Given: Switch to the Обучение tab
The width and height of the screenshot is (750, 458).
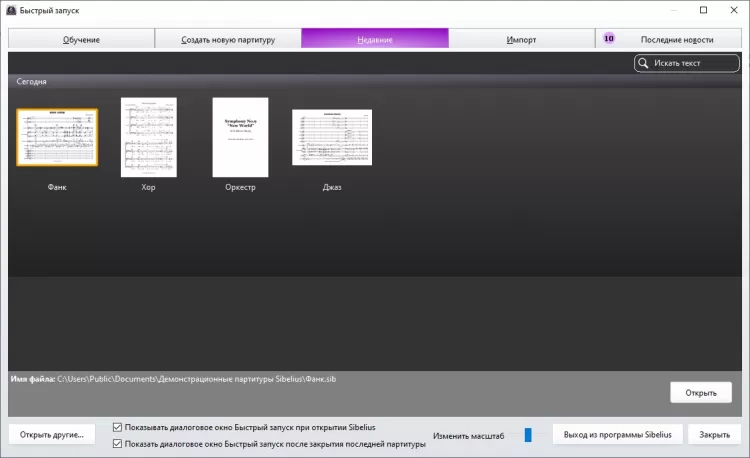Looking at the screenshot, I should [81, 39].
